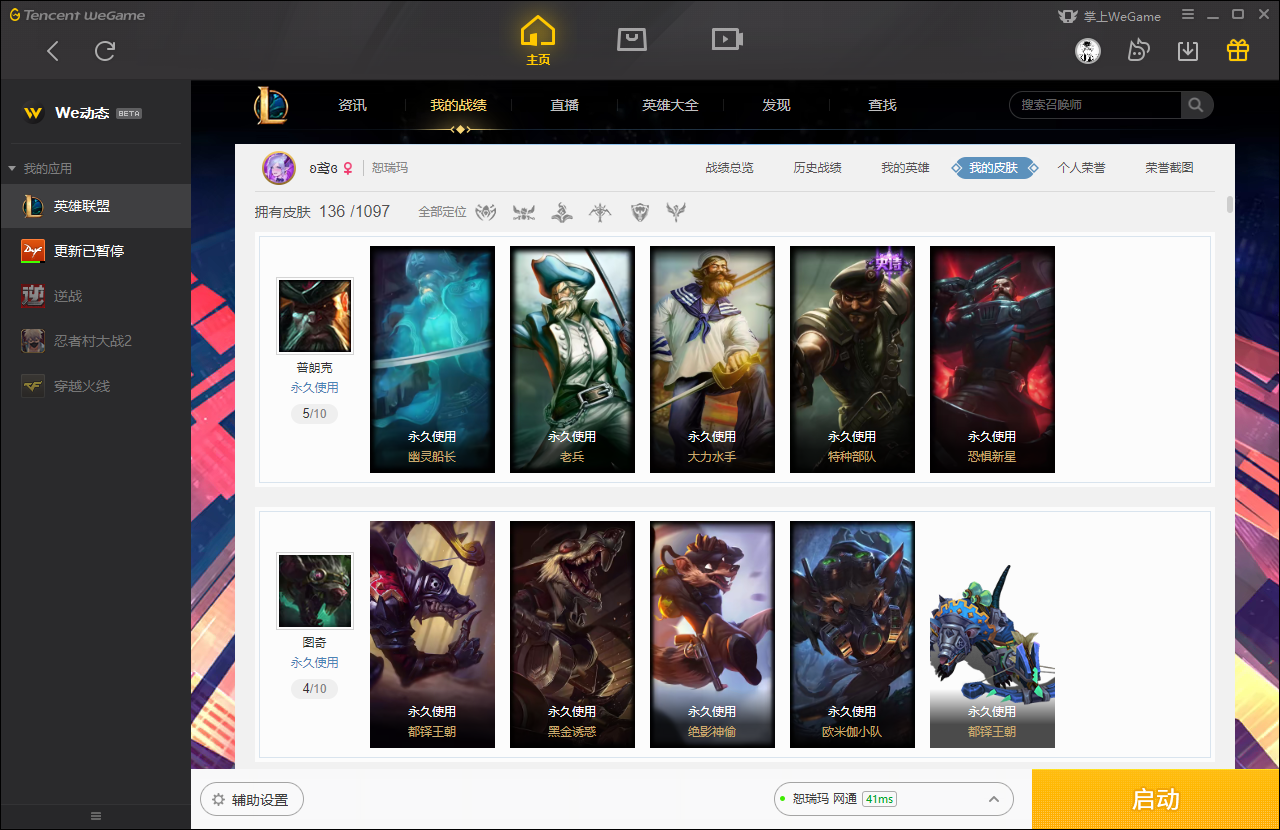The height and width of the screenshot is (830, 1280).
Task: Click the summoner search magnifier icon
Action: [x=1195, y=105]
